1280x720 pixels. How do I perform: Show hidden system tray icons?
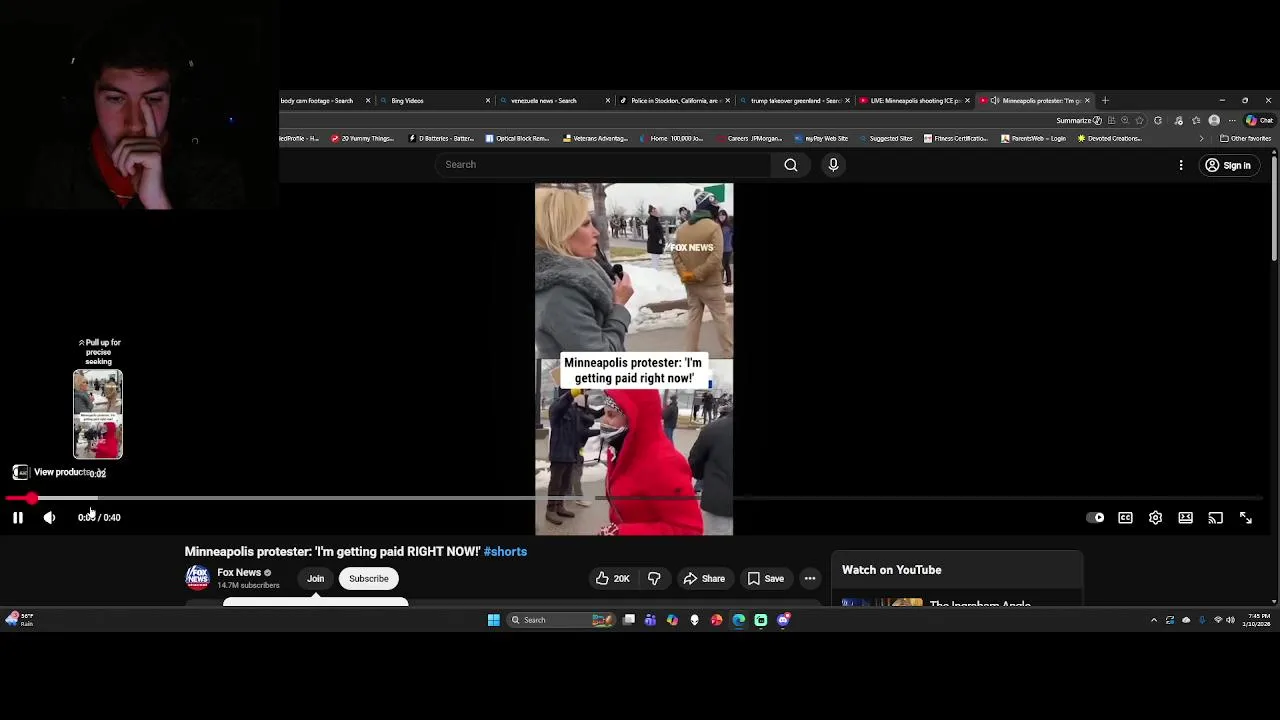click(x=1154, y=620)
